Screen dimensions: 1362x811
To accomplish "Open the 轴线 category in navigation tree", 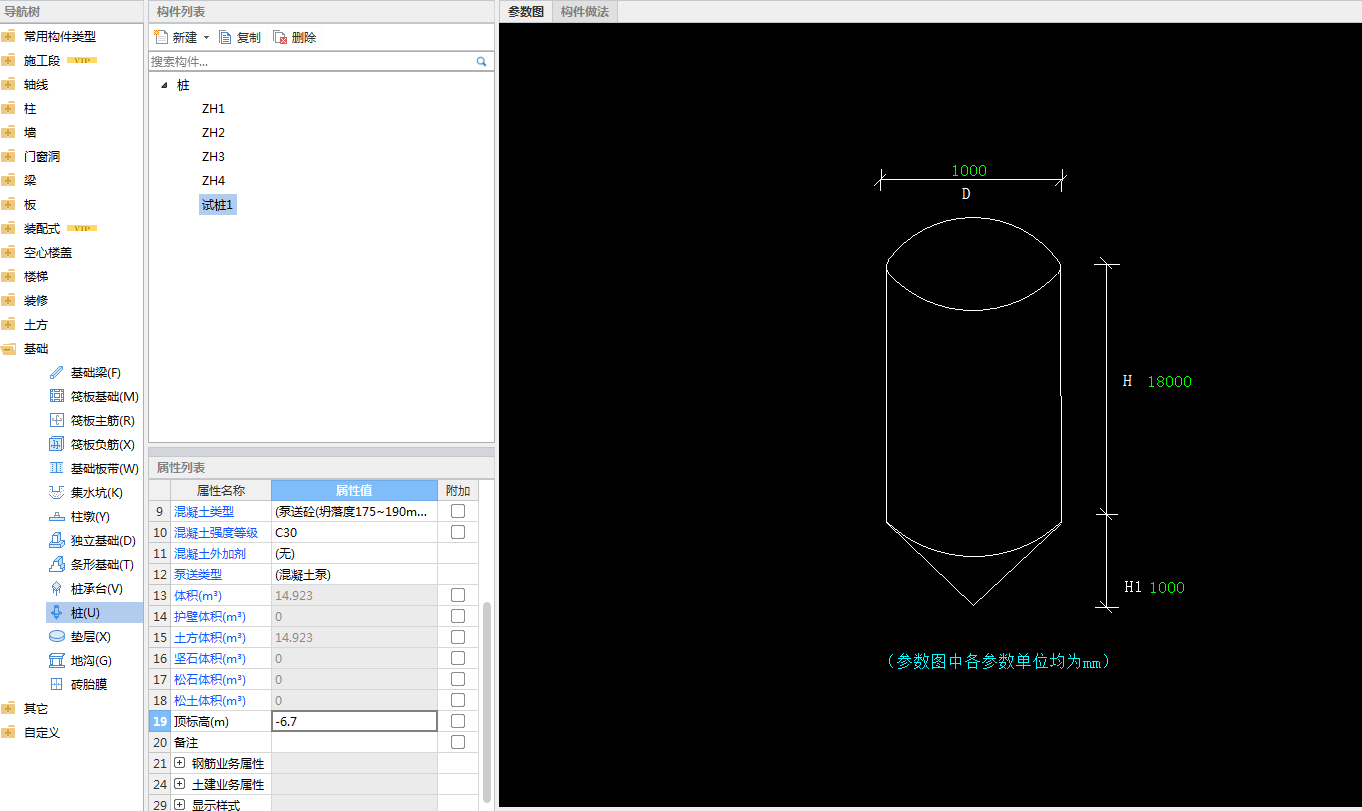I will pyautogui.click(x=36, y=84).
